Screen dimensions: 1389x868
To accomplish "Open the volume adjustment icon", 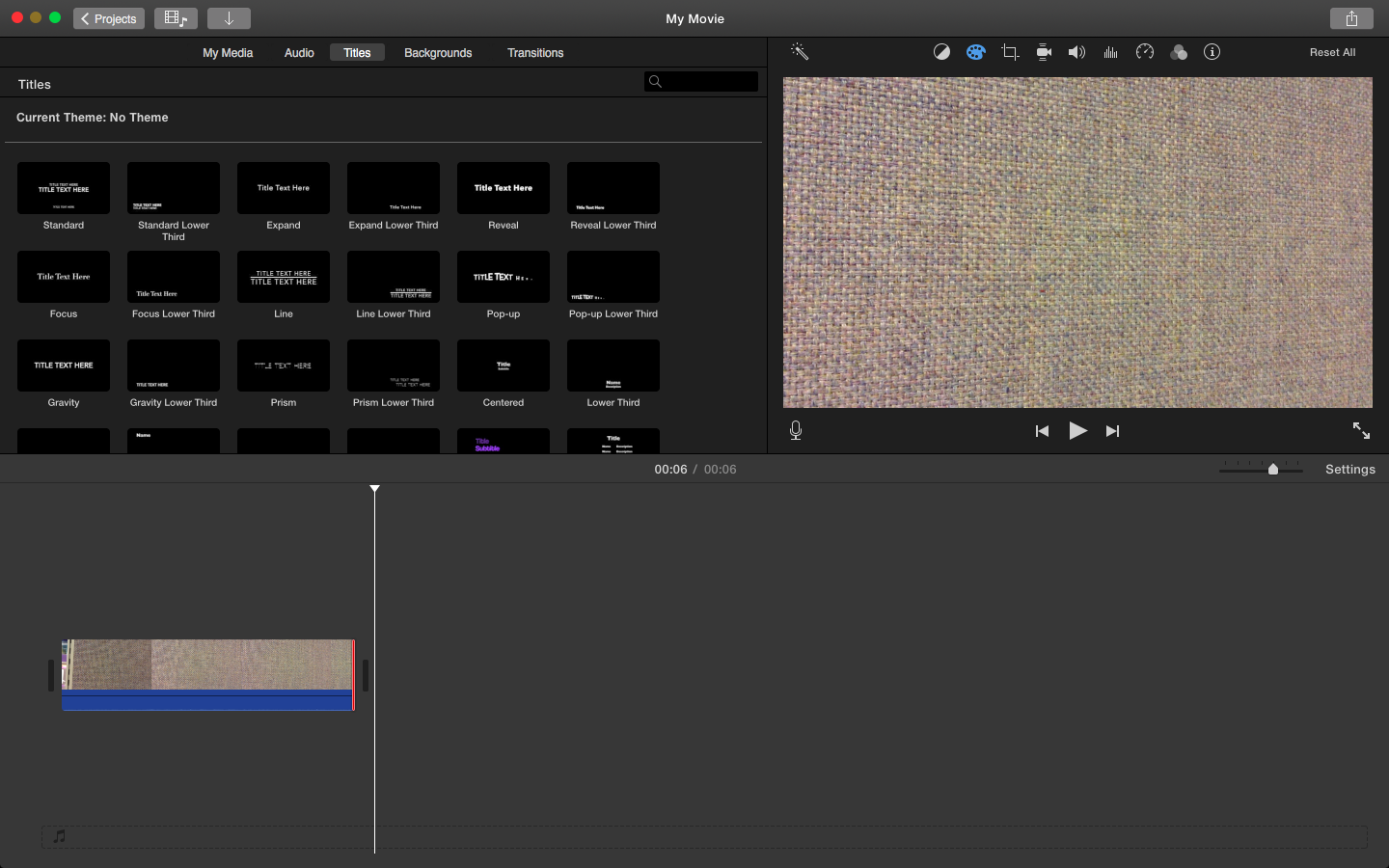I will click(1076, 52).
